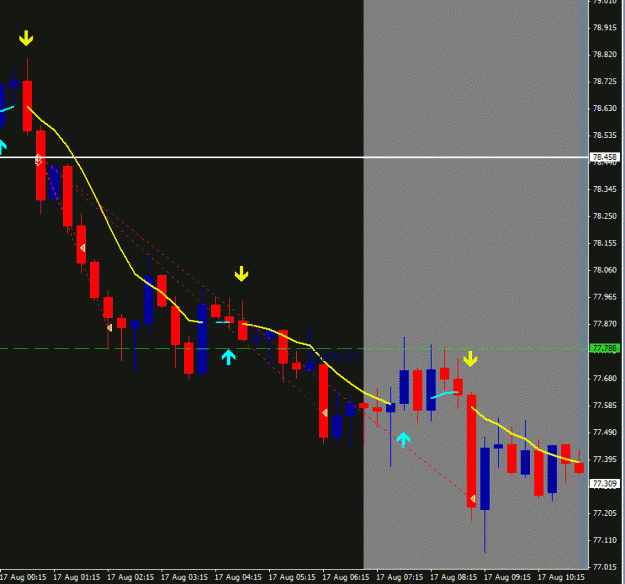This screenshot has width=625, height=584.
Task: Click the short cyan line segment near 08:15 candles
Action: pos(444,395)
